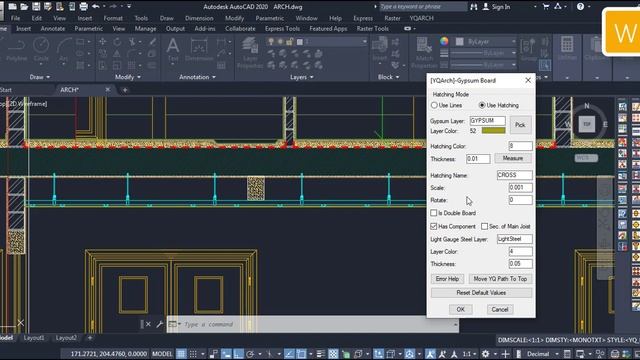Expand the Draw panel dropdown
Image resolution: width=640 pixels, height=360 pixels.
[40, 77]
